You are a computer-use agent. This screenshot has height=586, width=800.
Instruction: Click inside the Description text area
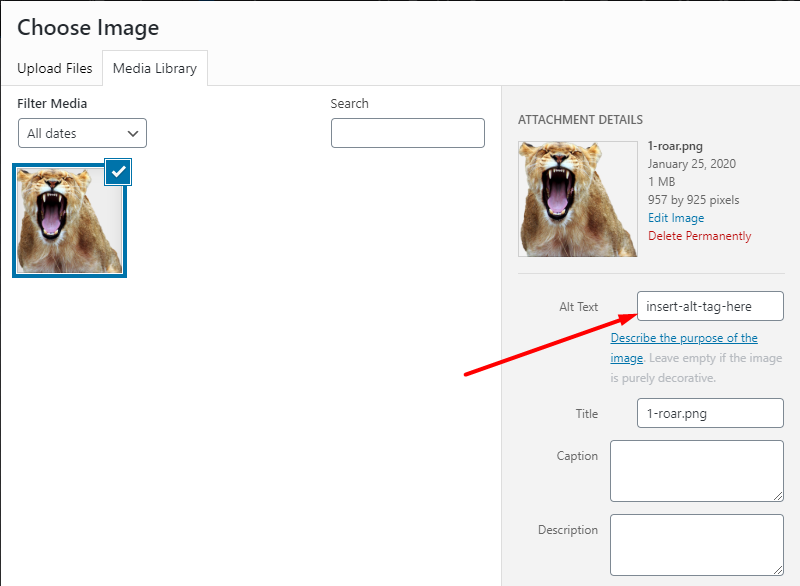tap(697, 545)
